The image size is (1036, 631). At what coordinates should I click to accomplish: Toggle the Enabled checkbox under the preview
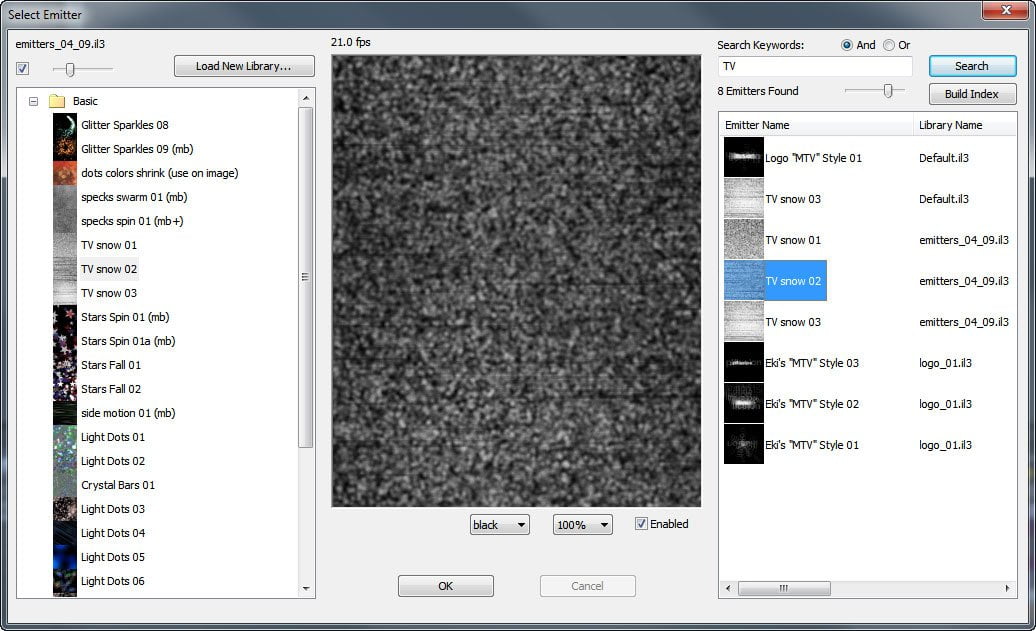click(641, 524)
